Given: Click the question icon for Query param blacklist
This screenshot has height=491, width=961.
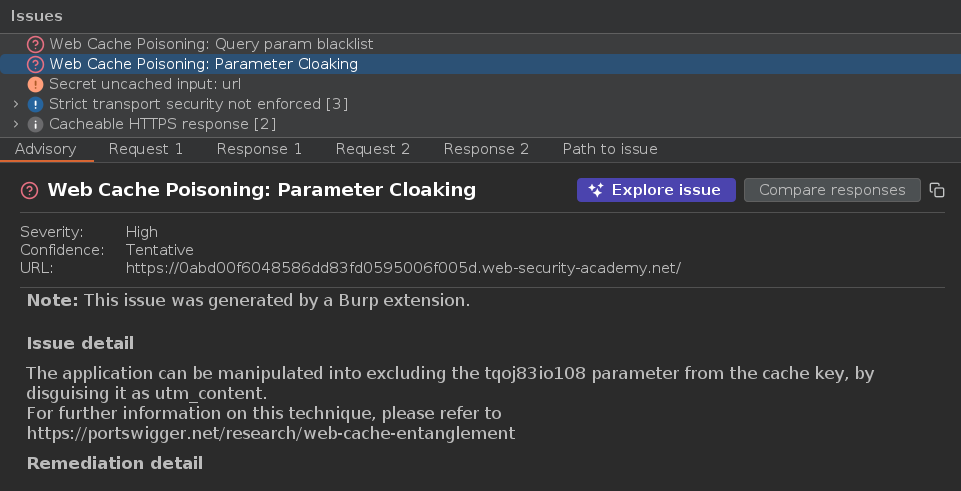Looking at the screenshot, I should 36,44.
